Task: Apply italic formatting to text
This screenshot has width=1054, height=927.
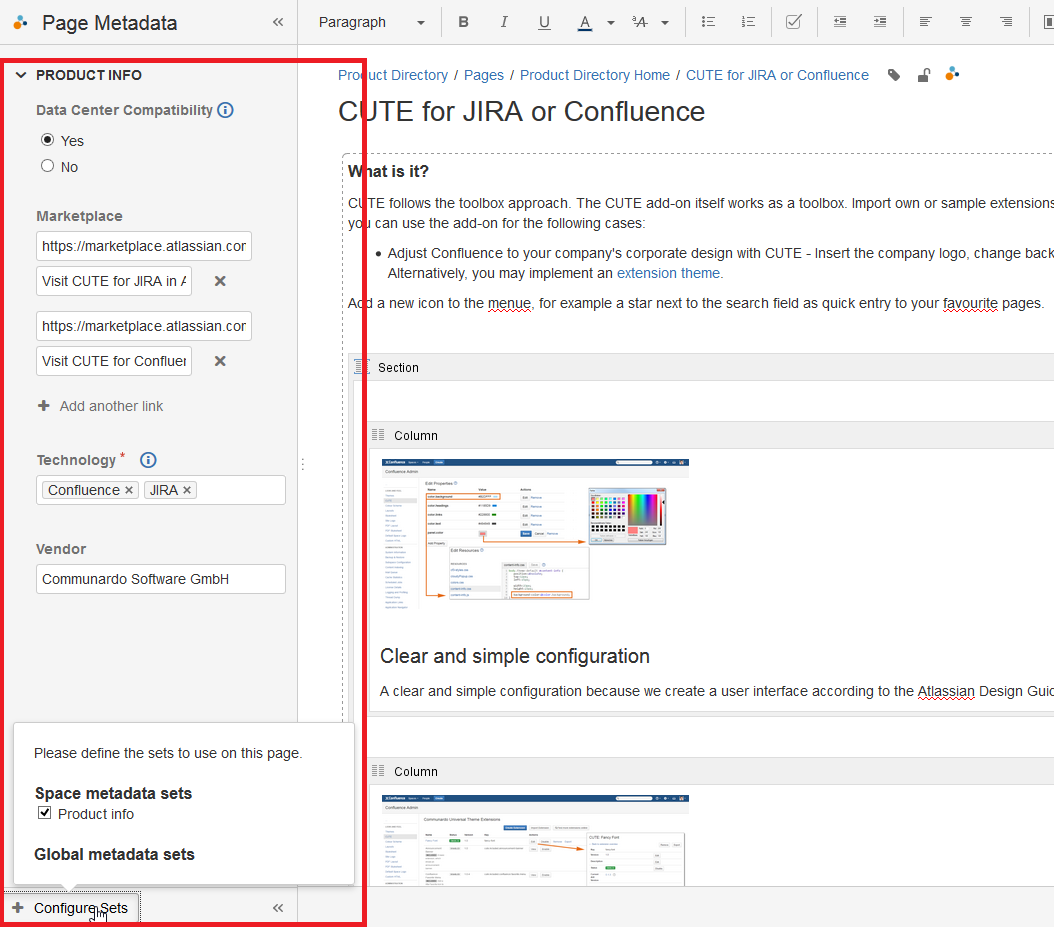Action: point(504,22)
